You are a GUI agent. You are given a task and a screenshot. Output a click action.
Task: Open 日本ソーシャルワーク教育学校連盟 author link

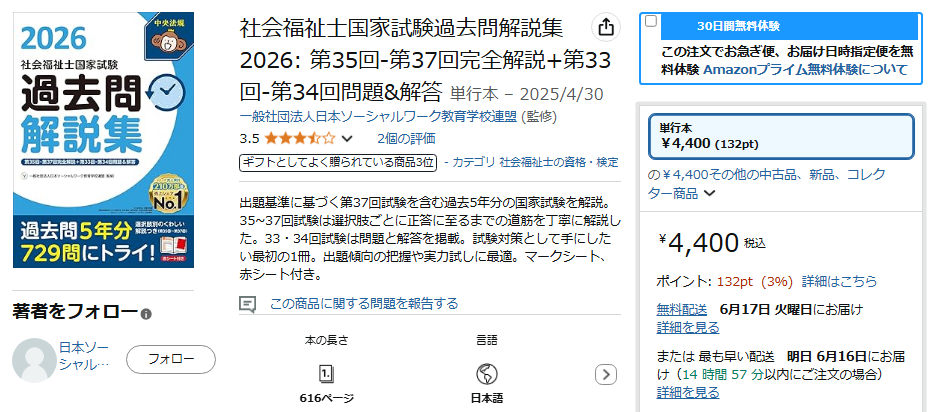[x=378, y=117]
